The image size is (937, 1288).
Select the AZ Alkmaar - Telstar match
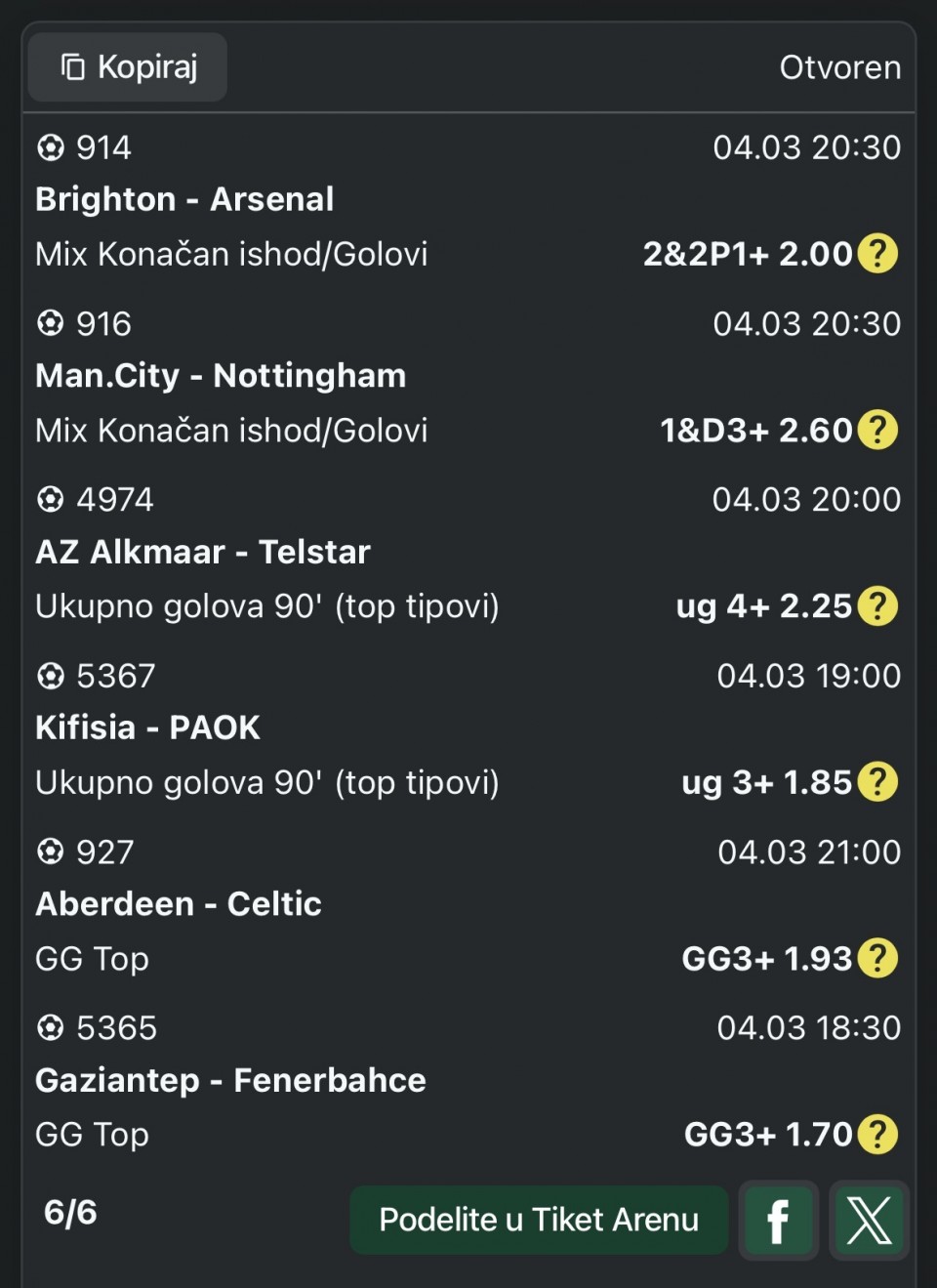point(203,552)
